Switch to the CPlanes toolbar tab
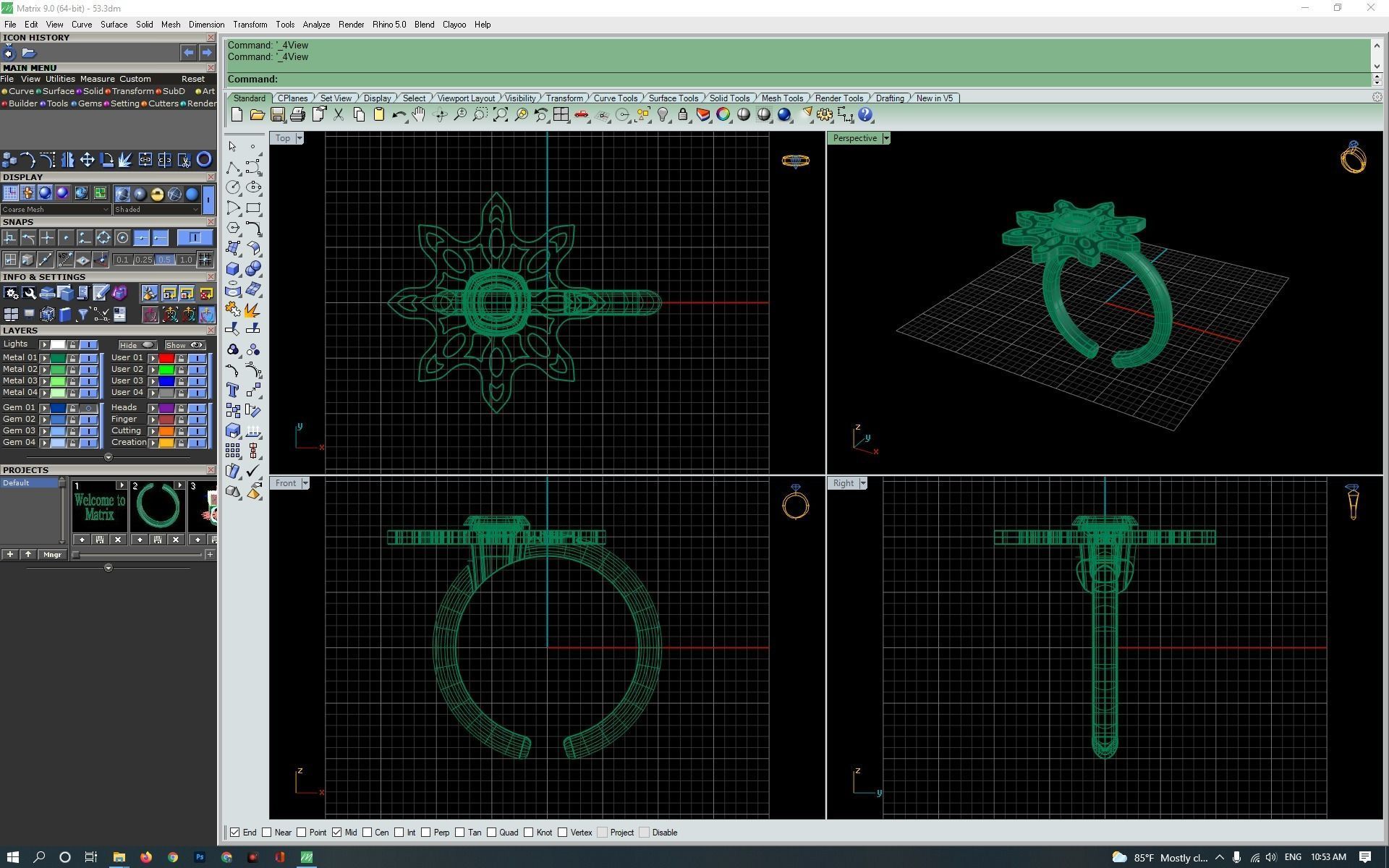The image size is (1389, 868). pos(292,98)
